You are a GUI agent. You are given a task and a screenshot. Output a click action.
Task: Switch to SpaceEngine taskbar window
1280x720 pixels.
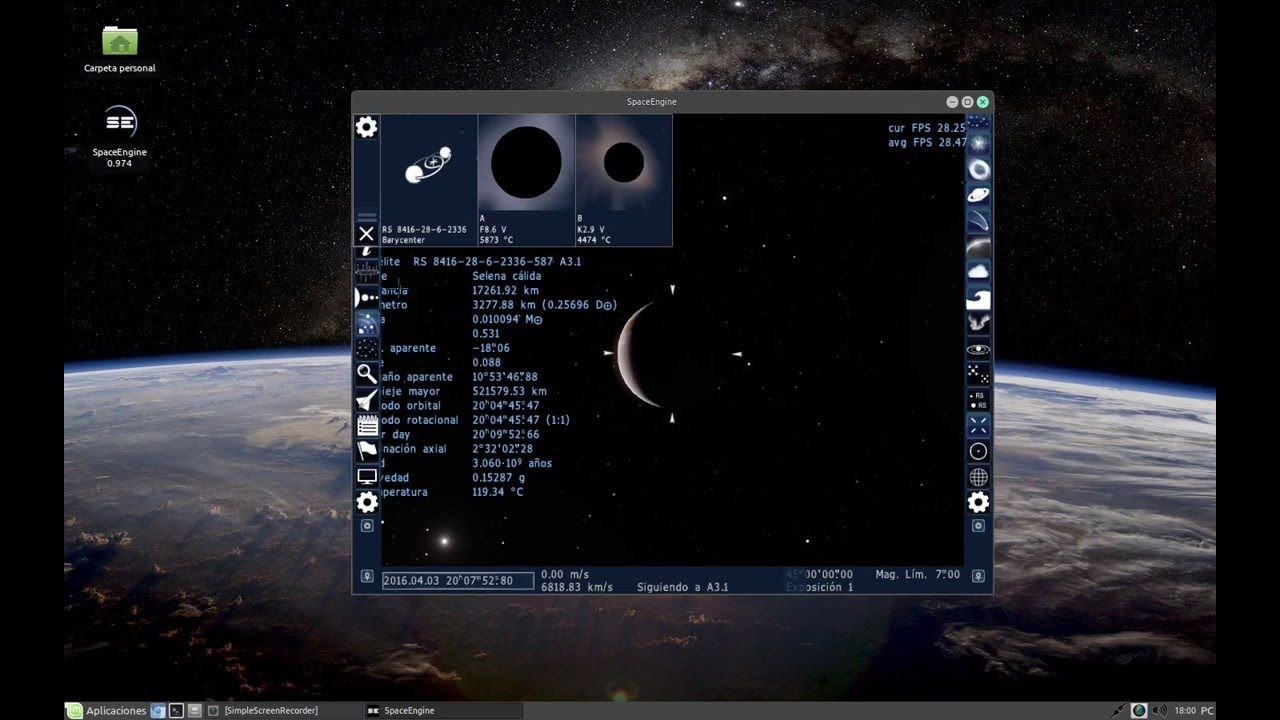(443, 710)
